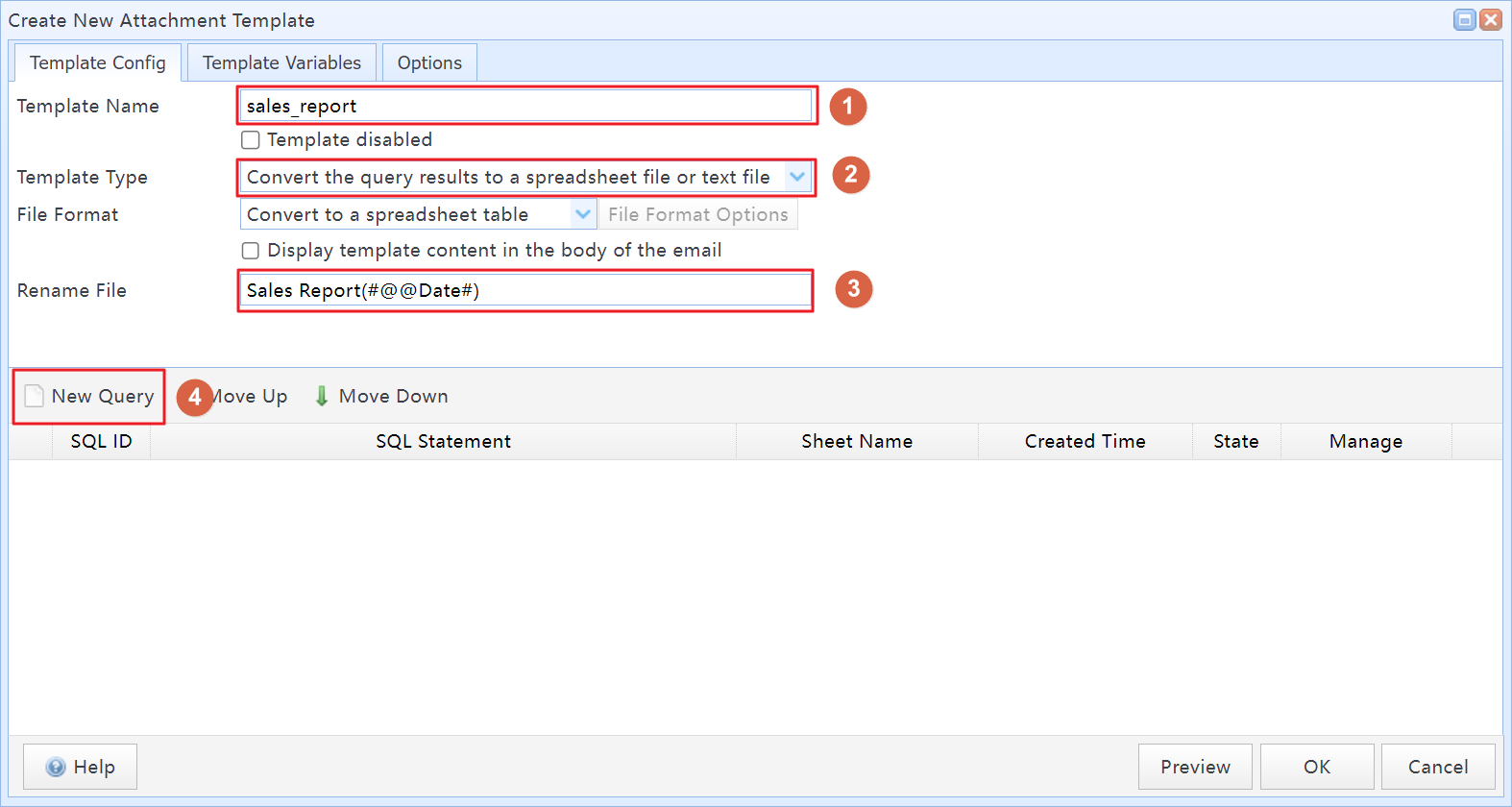This screenshot has width=1512, height=807.
Task: Focus the Template Name input field
Action: click(525, 106)
